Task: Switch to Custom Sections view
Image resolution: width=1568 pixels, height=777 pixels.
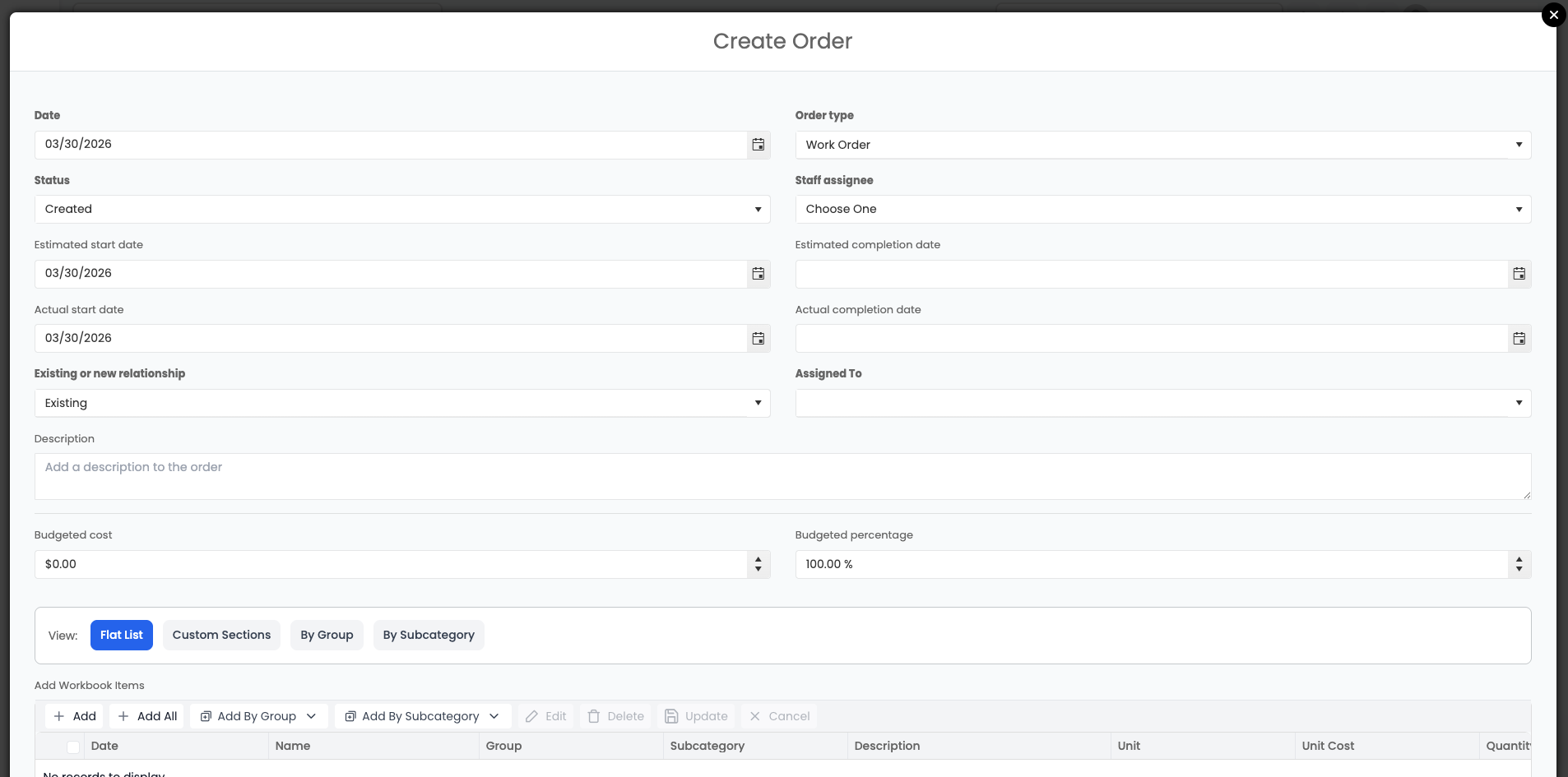Action: click(x=221, y=635)
